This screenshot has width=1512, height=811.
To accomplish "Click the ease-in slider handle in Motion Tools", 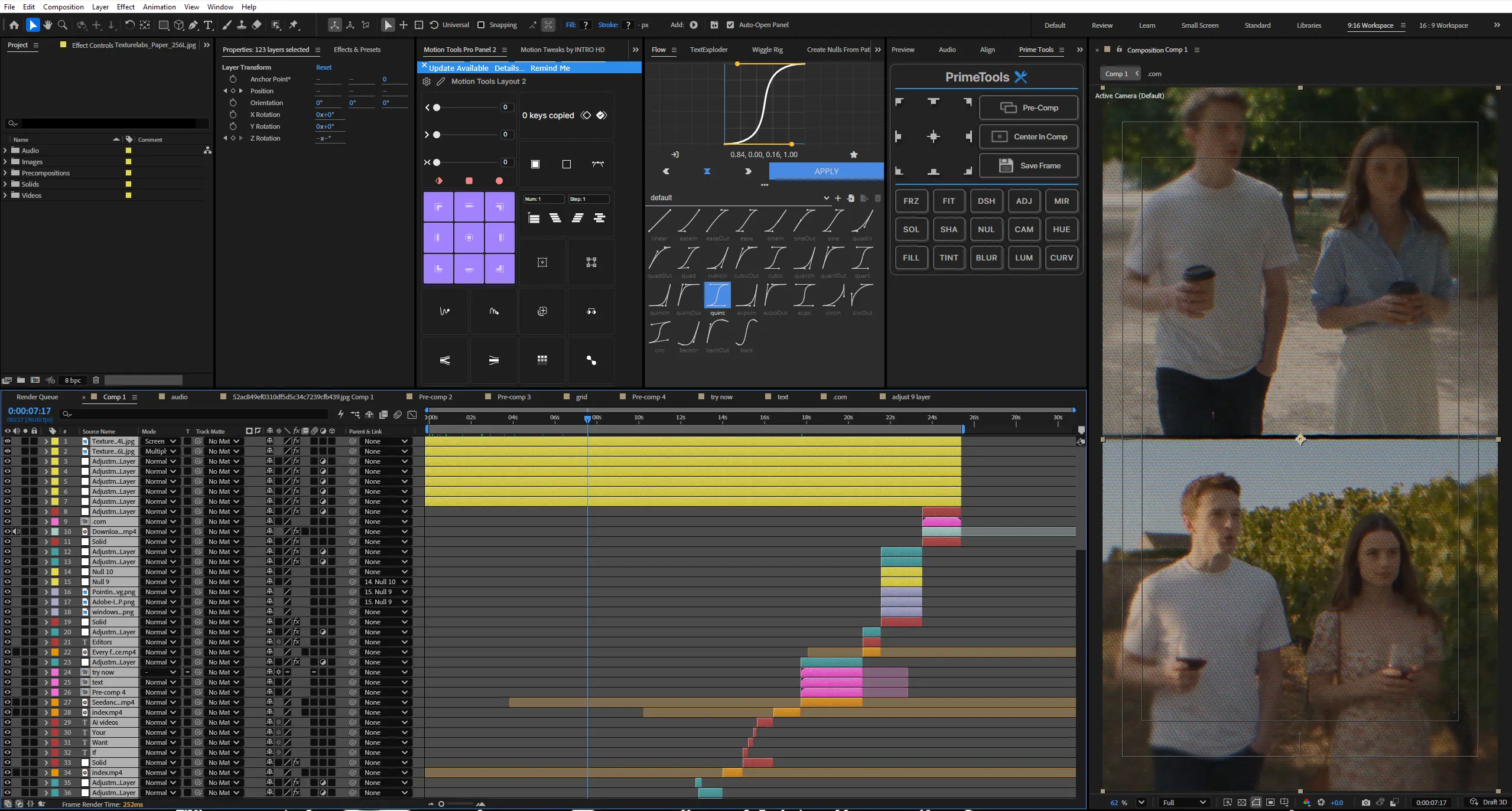I will (437, 108).
